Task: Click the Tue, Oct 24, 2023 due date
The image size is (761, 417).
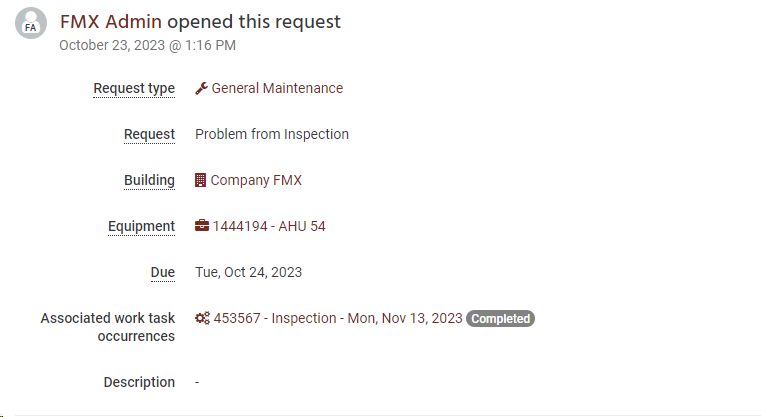Action: click(x=248, y=272)
